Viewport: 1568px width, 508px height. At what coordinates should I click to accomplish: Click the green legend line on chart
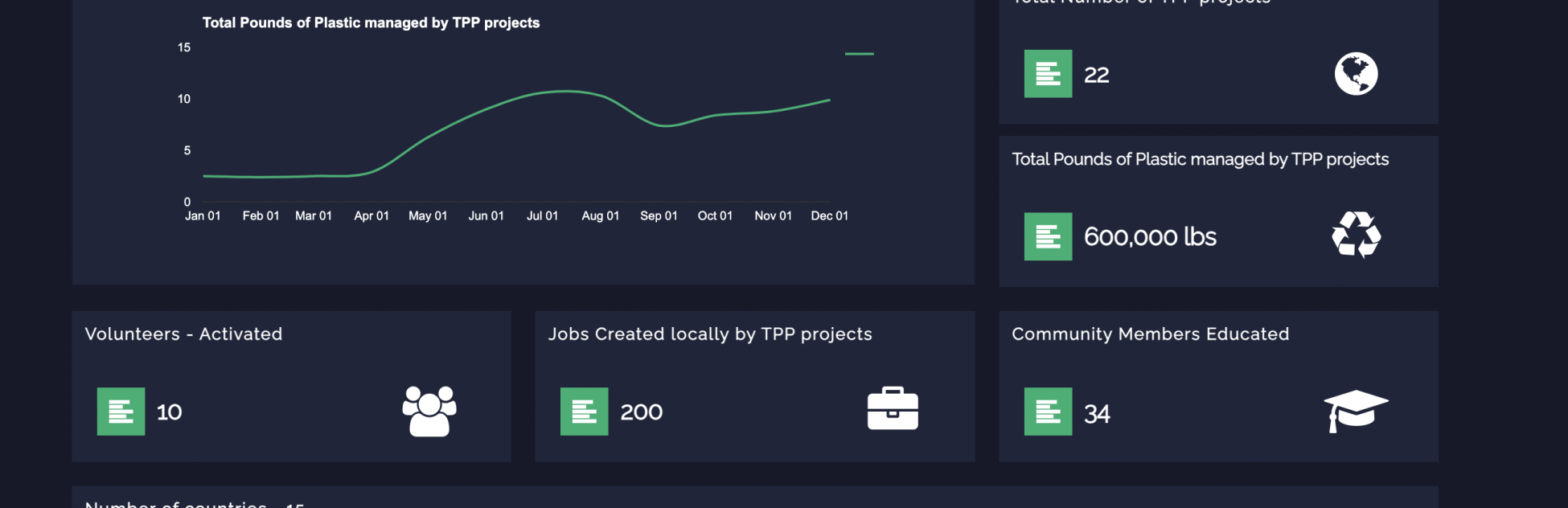[859, 54]
